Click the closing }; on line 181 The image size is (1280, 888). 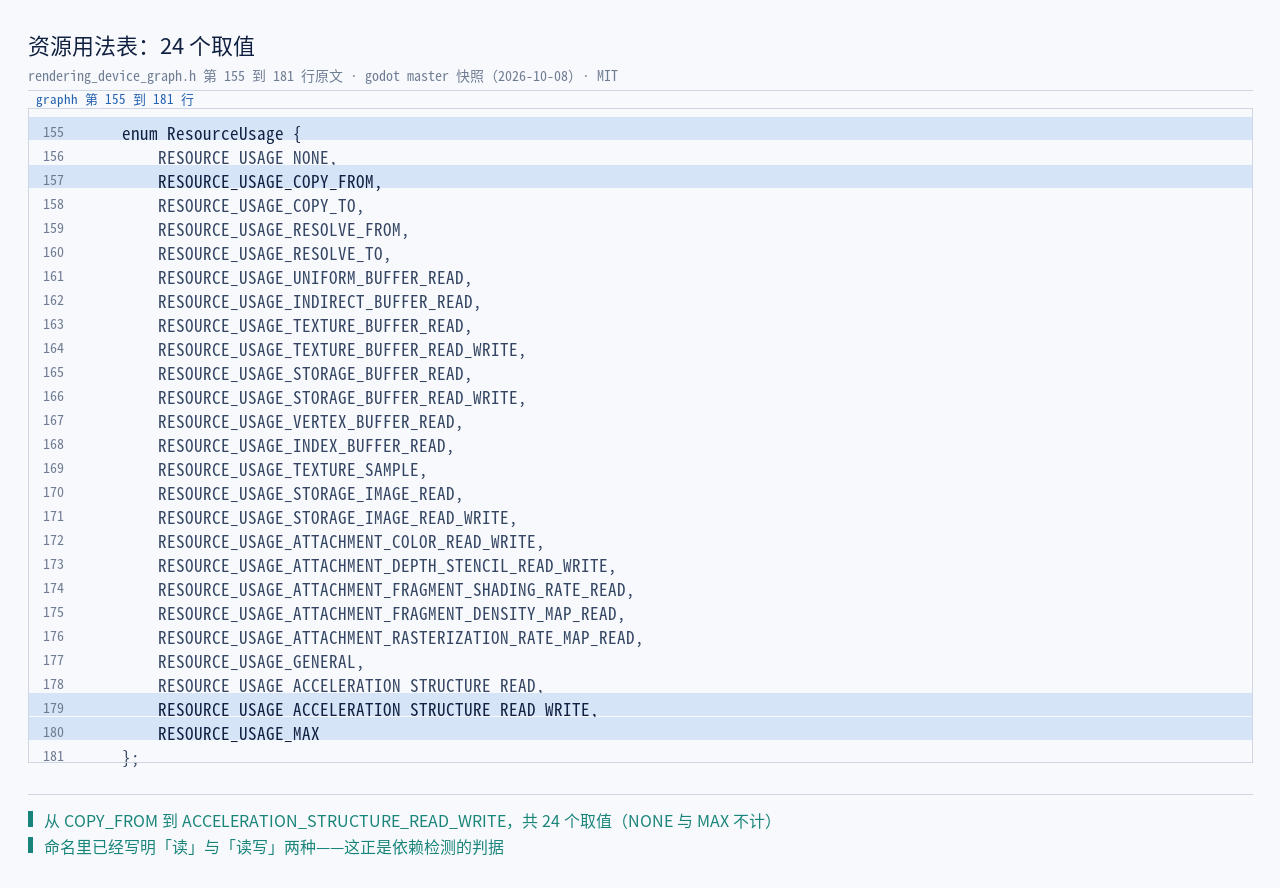point(130,758)
